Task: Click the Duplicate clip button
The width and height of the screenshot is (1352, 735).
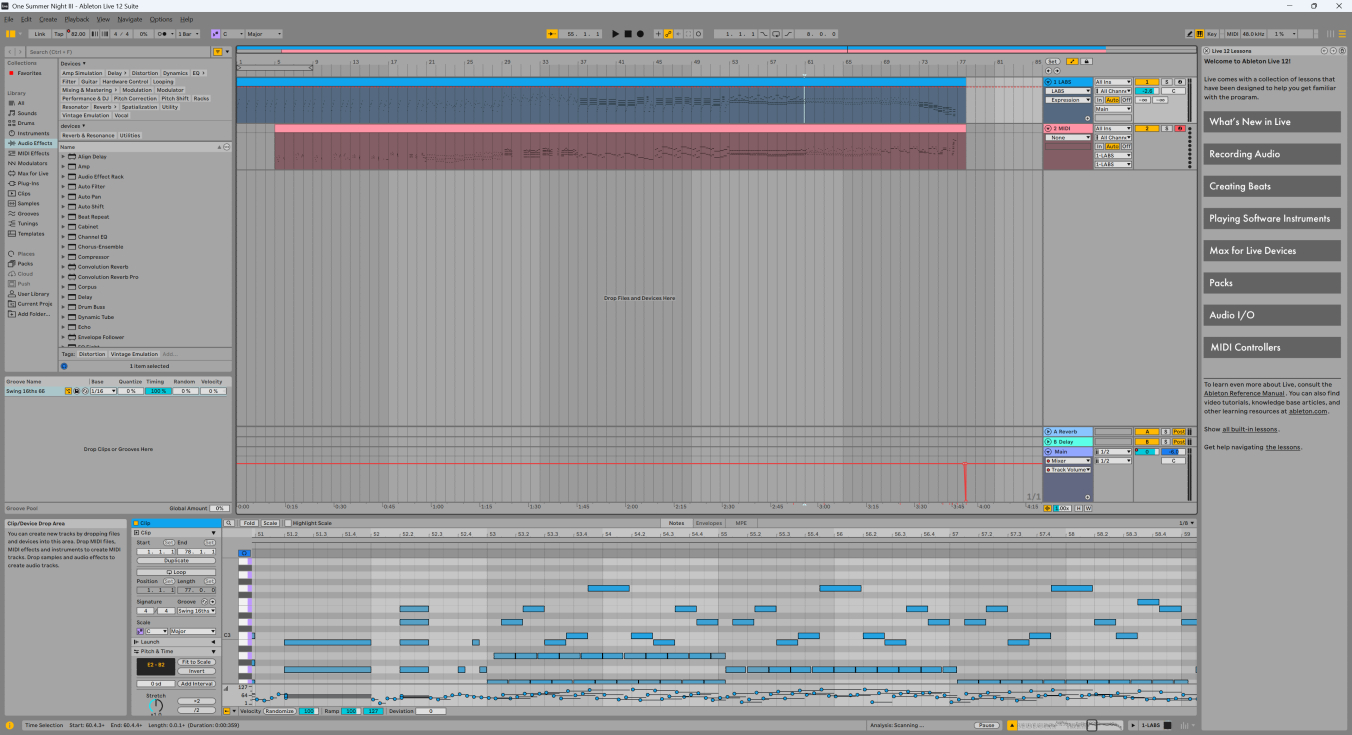Action: coord(176,561)
